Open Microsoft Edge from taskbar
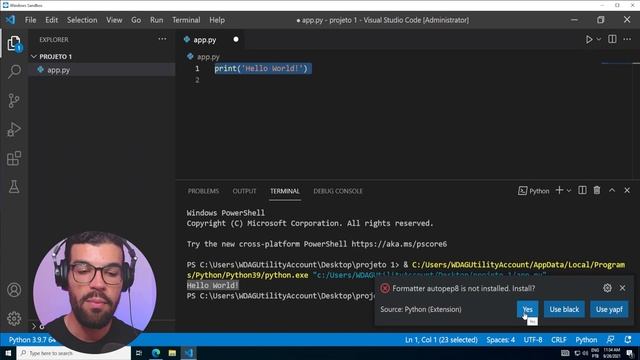Image resolution: width=640 pixels, height=360 pixels. coord(156,353)
